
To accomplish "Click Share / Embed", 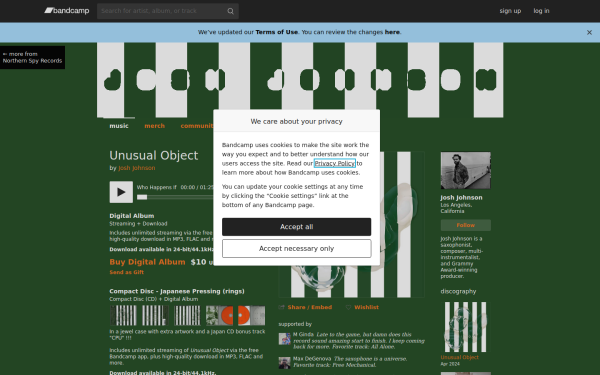I will pos(310,307).
